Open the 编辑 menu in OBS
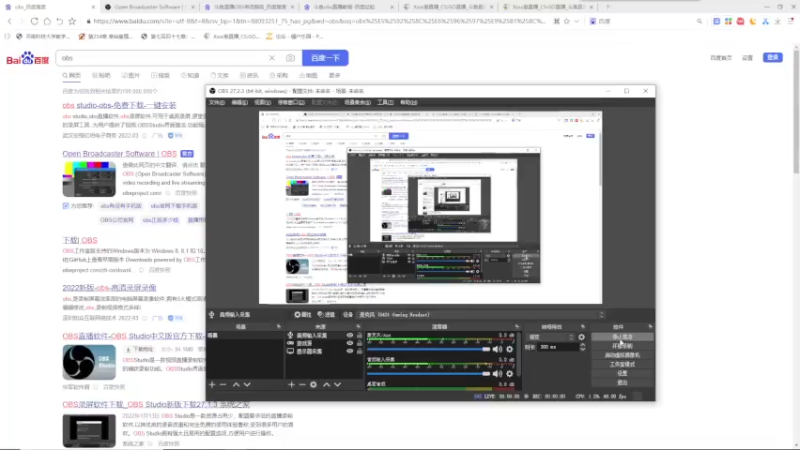This screenshot has width=800, height=450. [239, 103]
